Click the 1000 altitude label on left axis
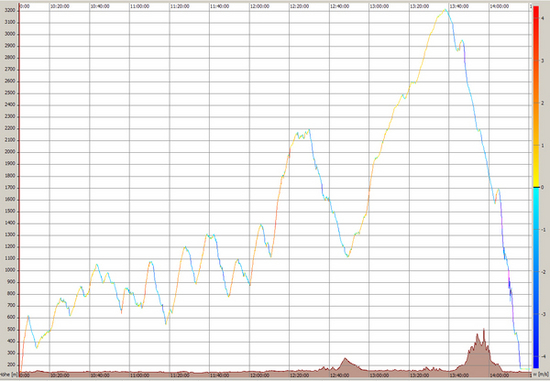The image size is (550, 381). (x=10, y=270)
